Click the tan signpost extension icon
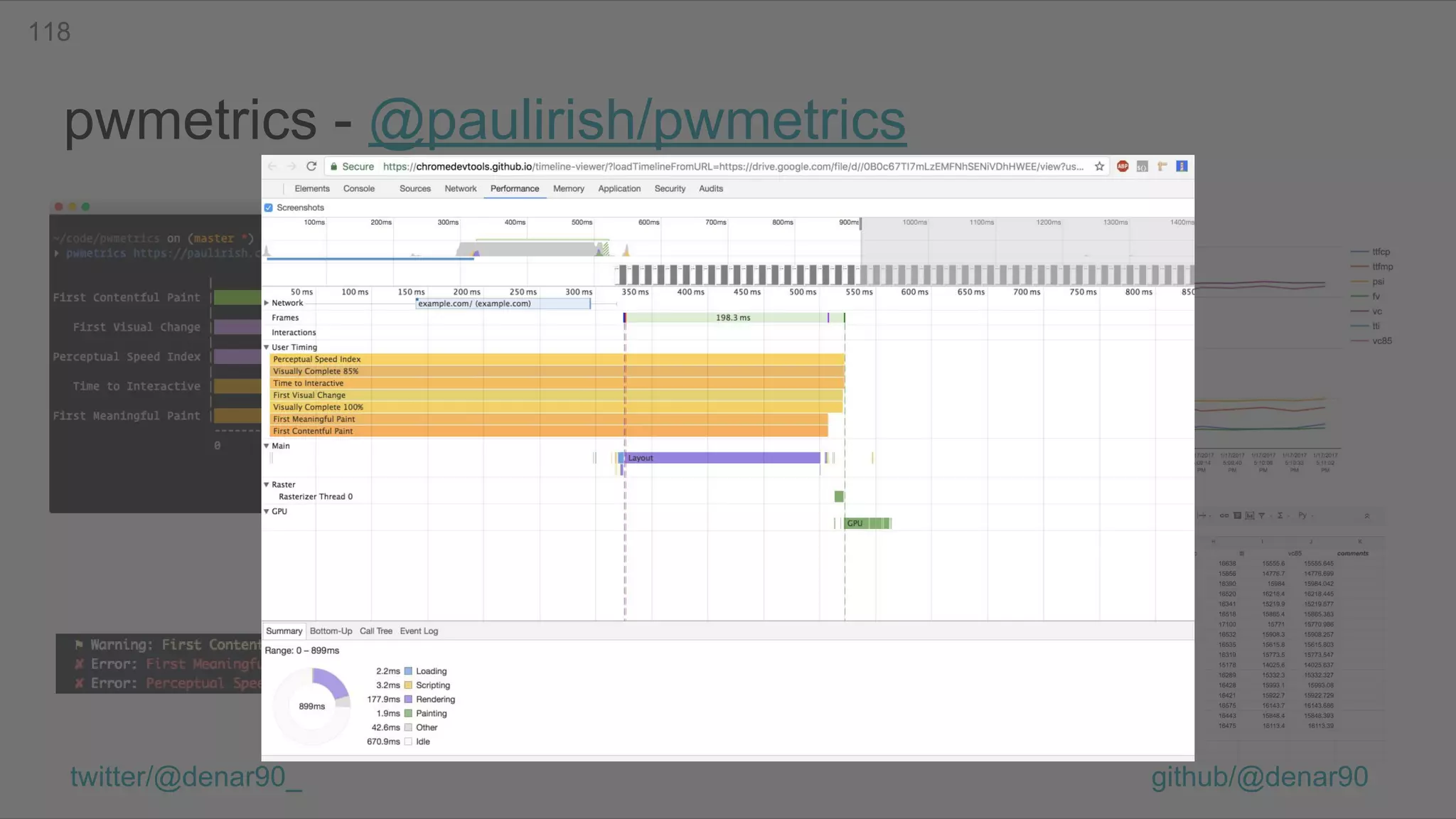The height and width of the screenshot is (819, 1456). (x=1162, y=166)
